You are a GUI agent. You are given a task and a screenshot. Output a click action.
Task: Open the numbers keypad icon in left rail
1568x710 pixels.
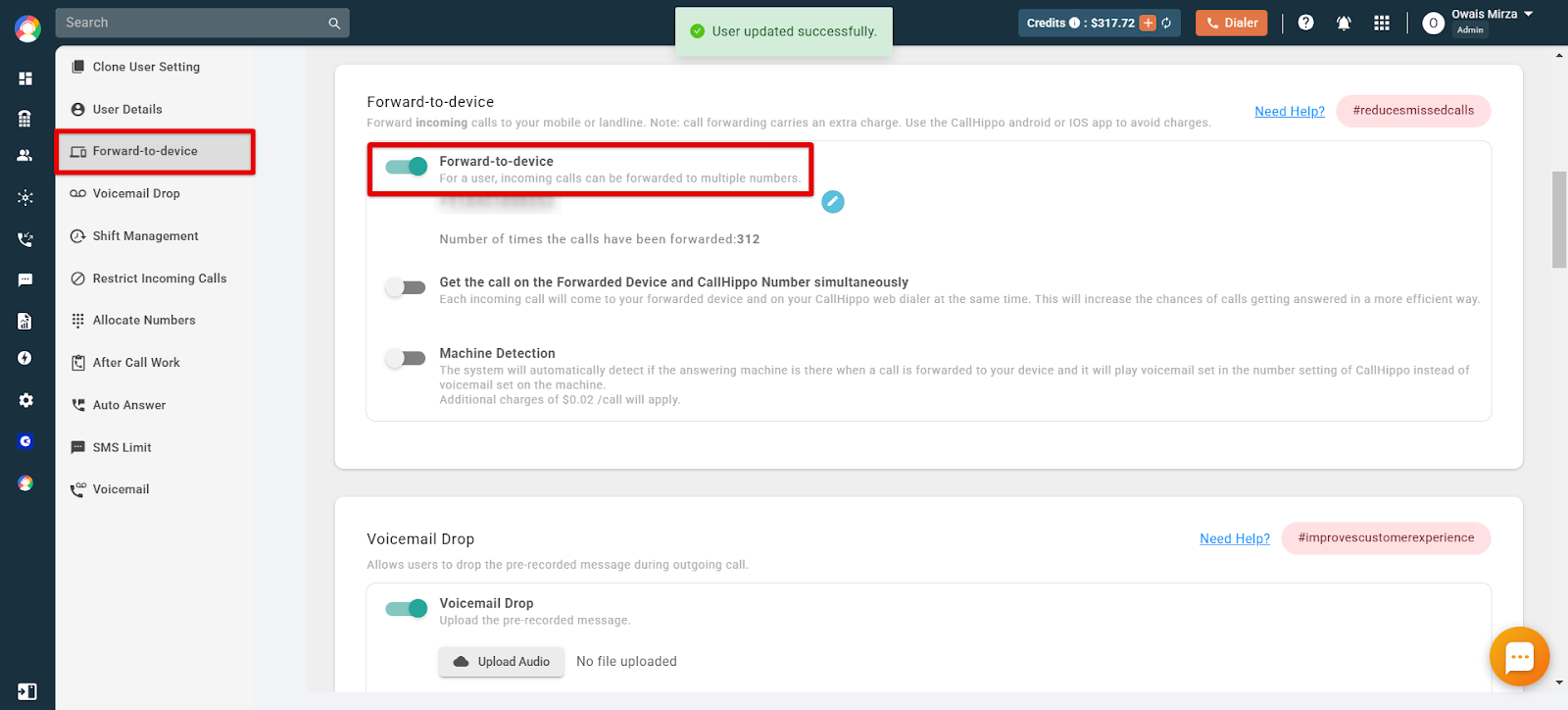[25, 119]
